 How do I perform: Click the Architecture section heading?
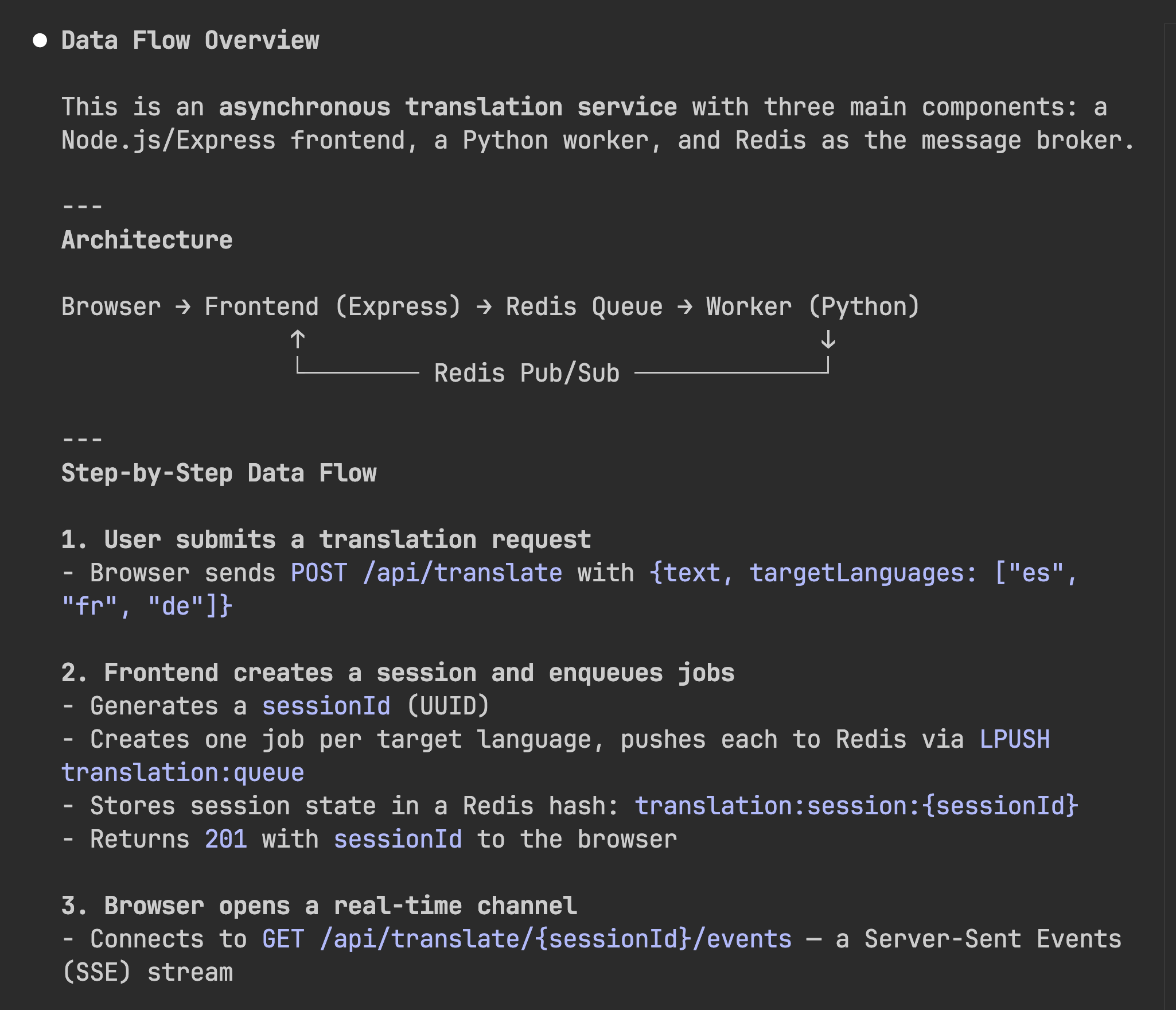(x=147, y=240)
